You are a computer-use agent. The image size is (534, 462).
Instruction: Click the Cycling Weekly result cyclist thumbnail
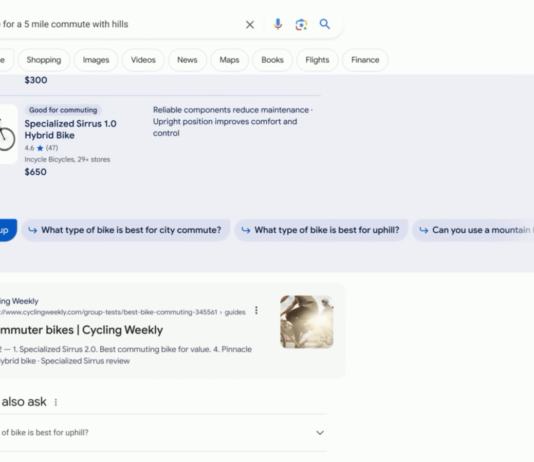[x=307, y=322]
